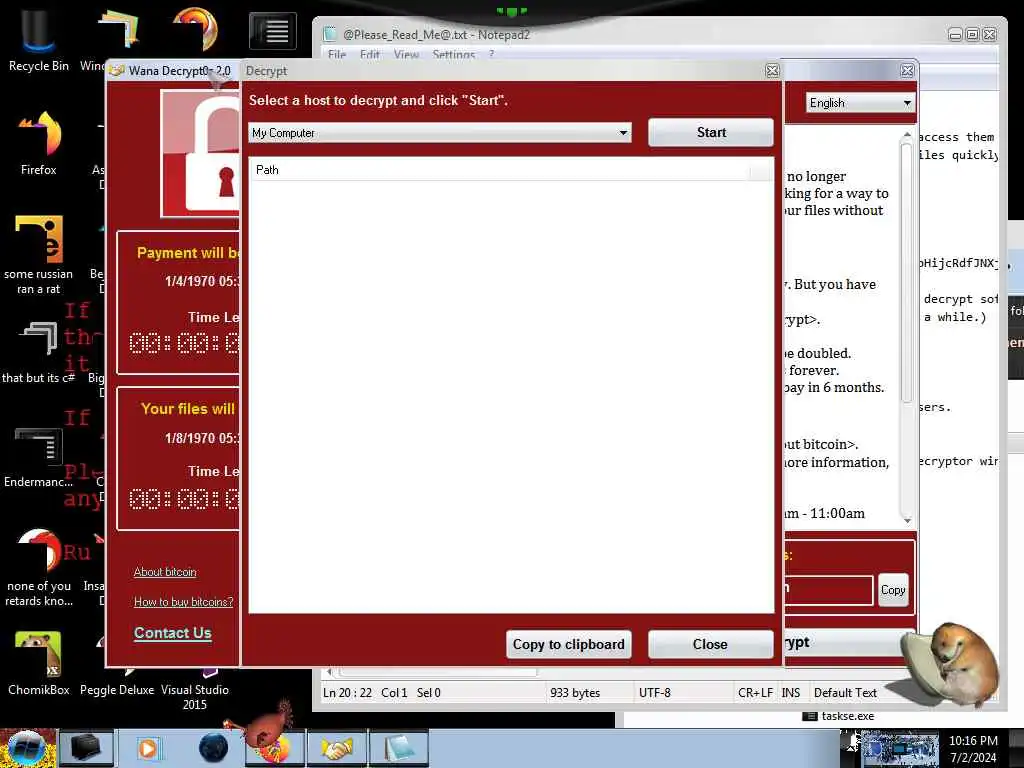Click the padlock image in Wana Decrypt0r
This screenshot has height=768, width=1024.
[200, 153]
